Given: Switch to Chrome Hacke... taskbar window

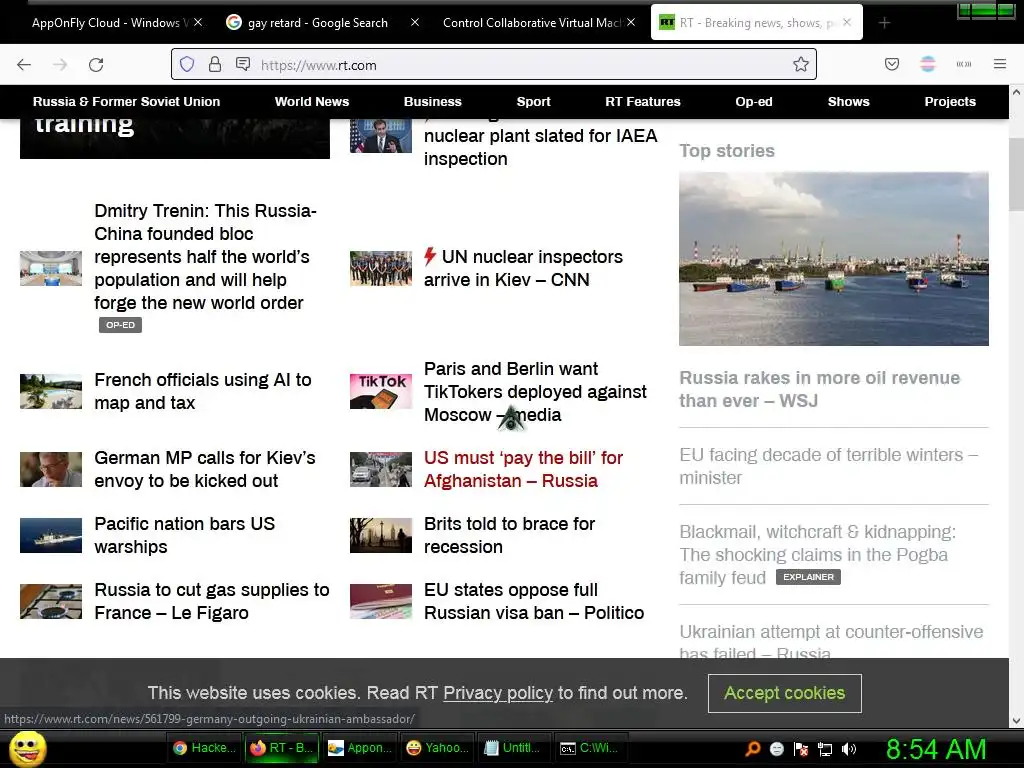Looking at the screenshot, I should (204, 748).
